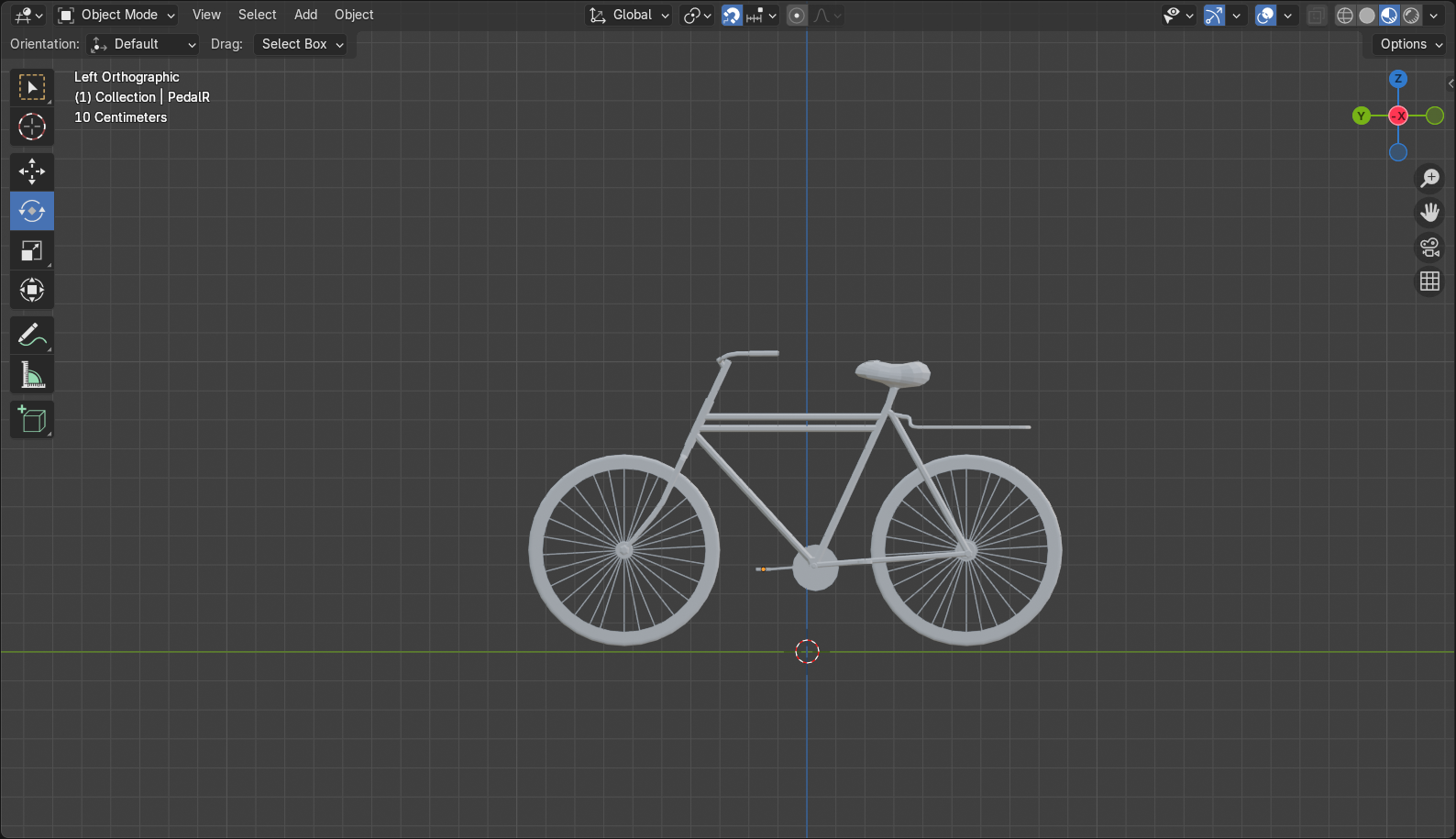Open the View menu
Screen dimensions: 1456x839
(206, 16)
